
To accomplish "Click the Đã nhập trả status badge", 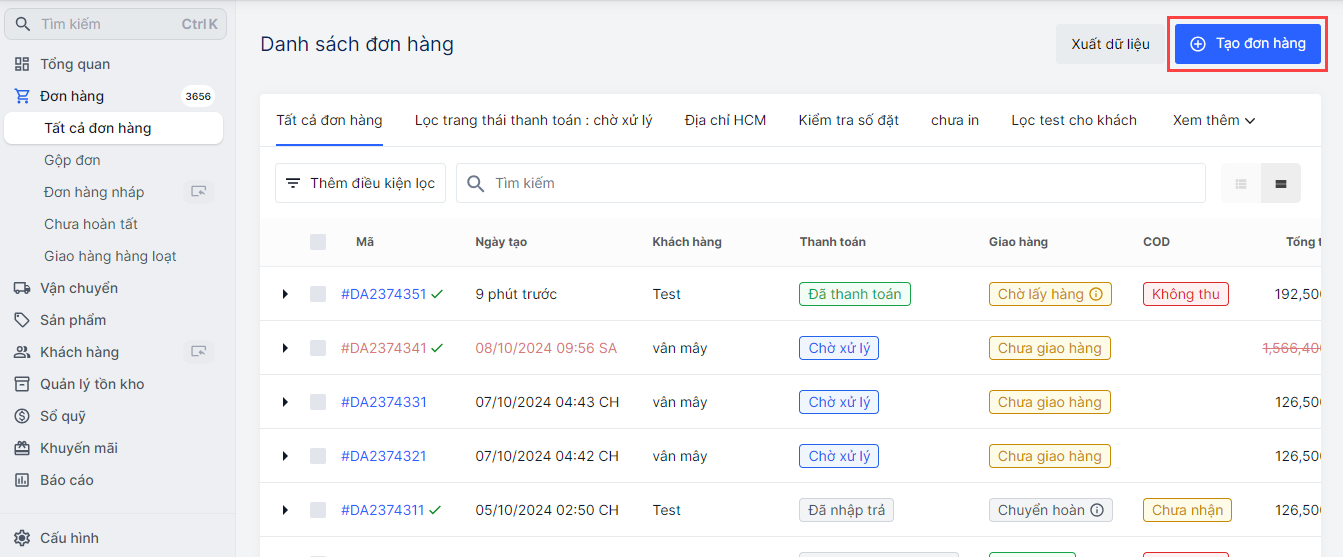I will (x=846, y=510).
